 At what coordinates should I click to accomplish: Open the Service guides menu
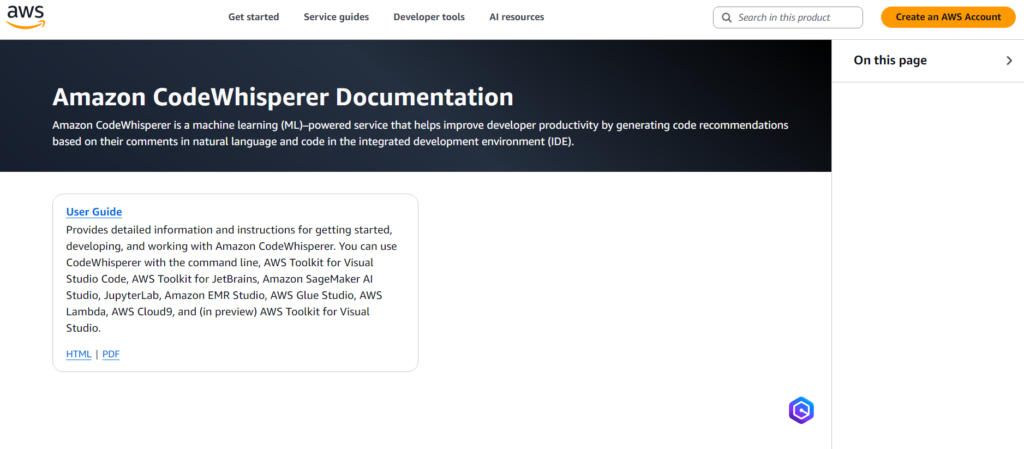coord(336,17)
